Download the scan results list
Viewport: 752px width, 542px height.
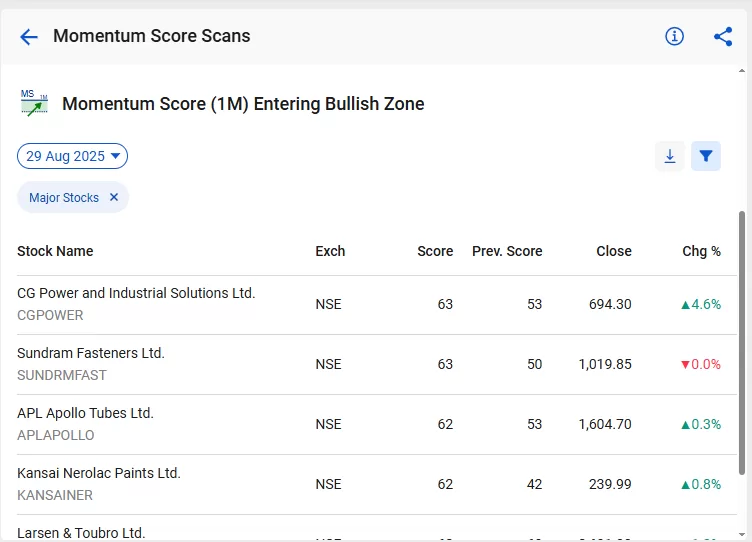(x=670, y=156)
